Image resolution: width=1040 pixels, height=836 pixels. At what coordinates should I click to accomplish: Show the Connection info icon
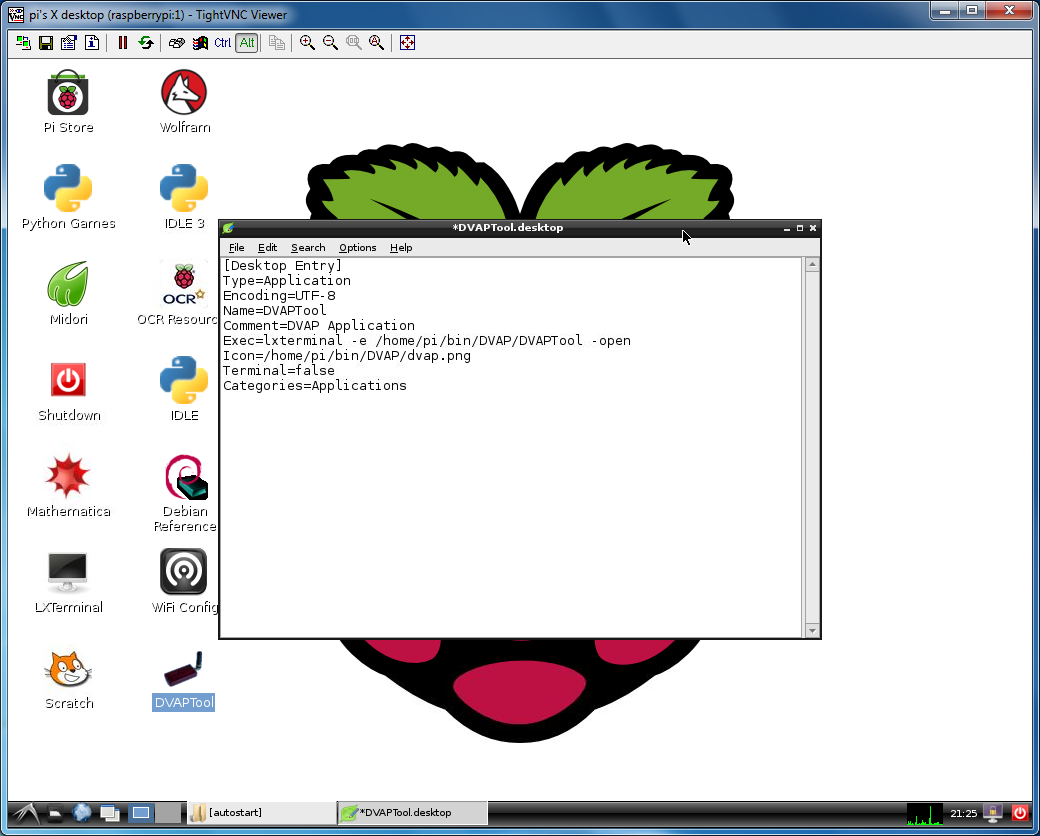[x=92, y=43]
